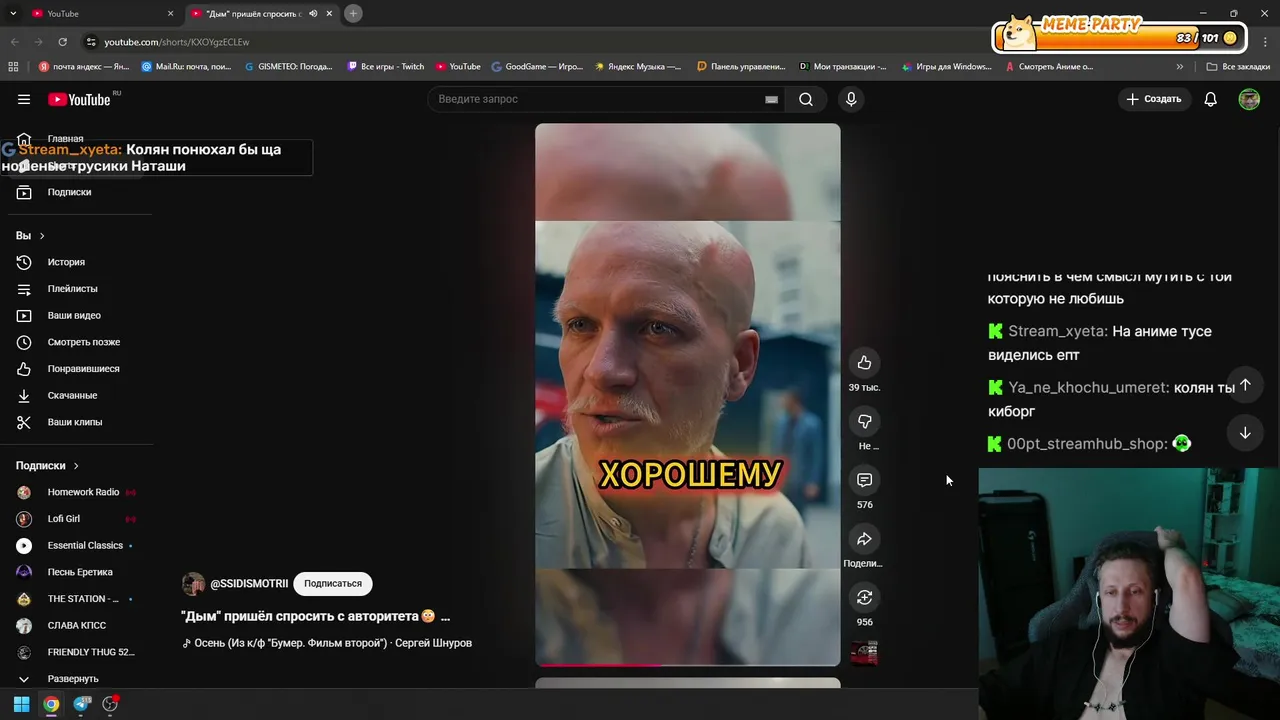Open the notifications bell

(x=1210, y=99)
